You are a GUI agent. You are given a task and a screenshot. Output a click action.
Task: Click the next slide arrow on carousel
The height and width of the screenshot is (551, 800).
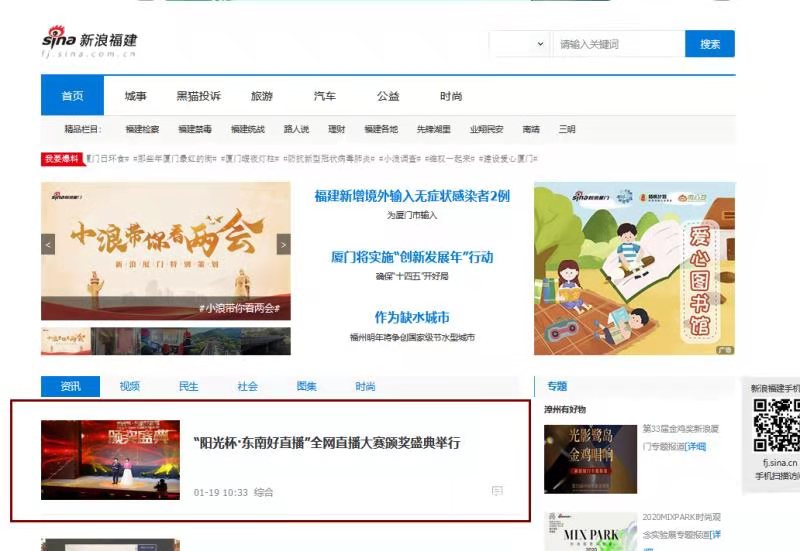point(283,243)
